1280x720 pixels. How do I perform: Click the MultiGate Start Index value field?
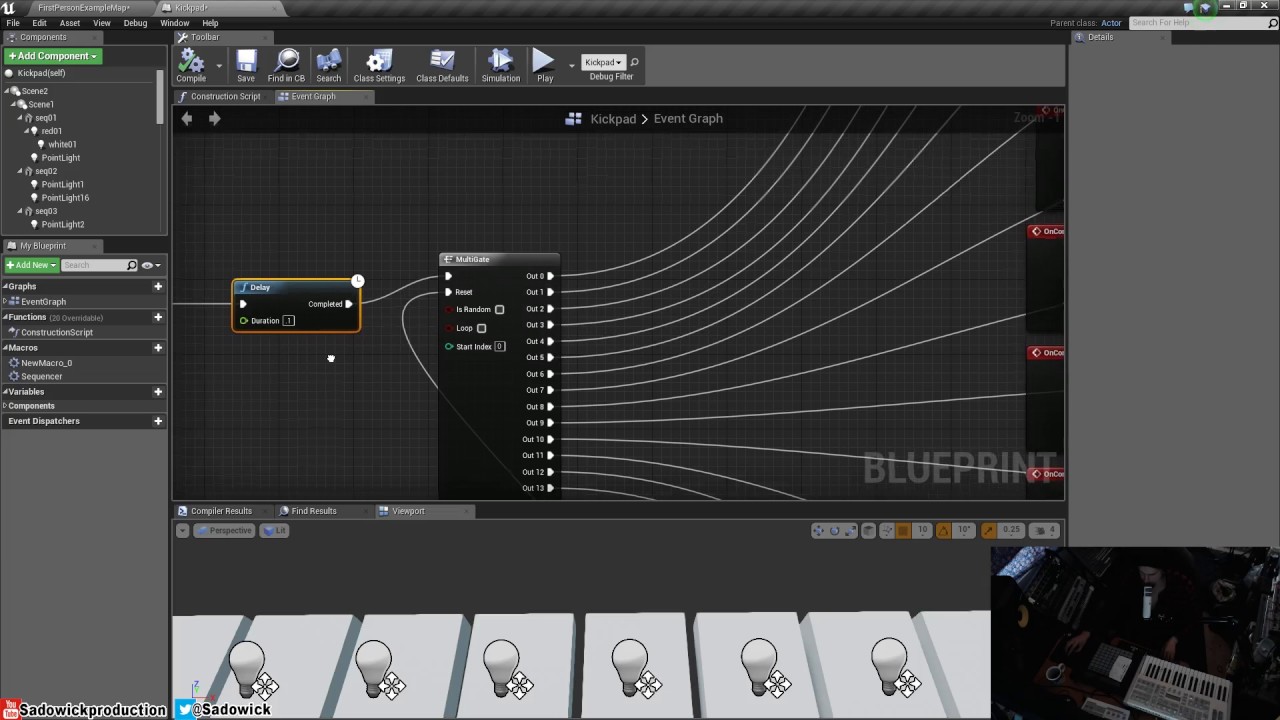click(x=500, y=346)
